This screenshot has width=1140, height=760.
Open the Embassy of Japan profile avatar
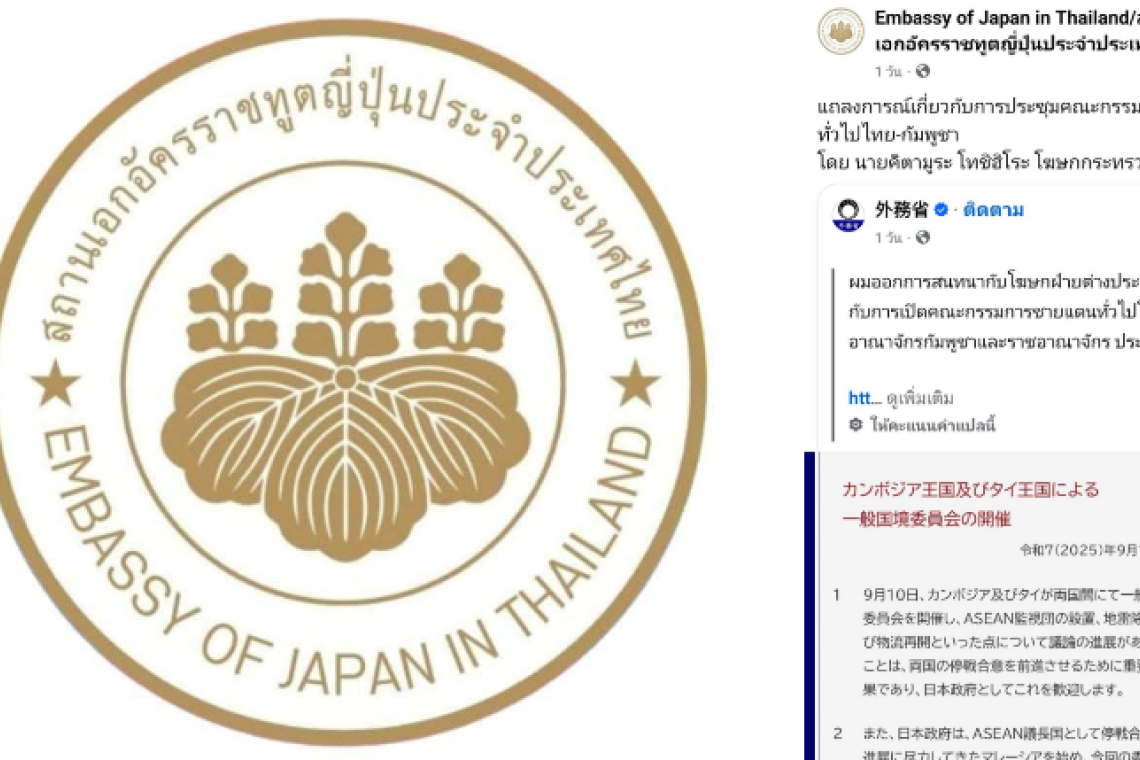coord(840,31)
